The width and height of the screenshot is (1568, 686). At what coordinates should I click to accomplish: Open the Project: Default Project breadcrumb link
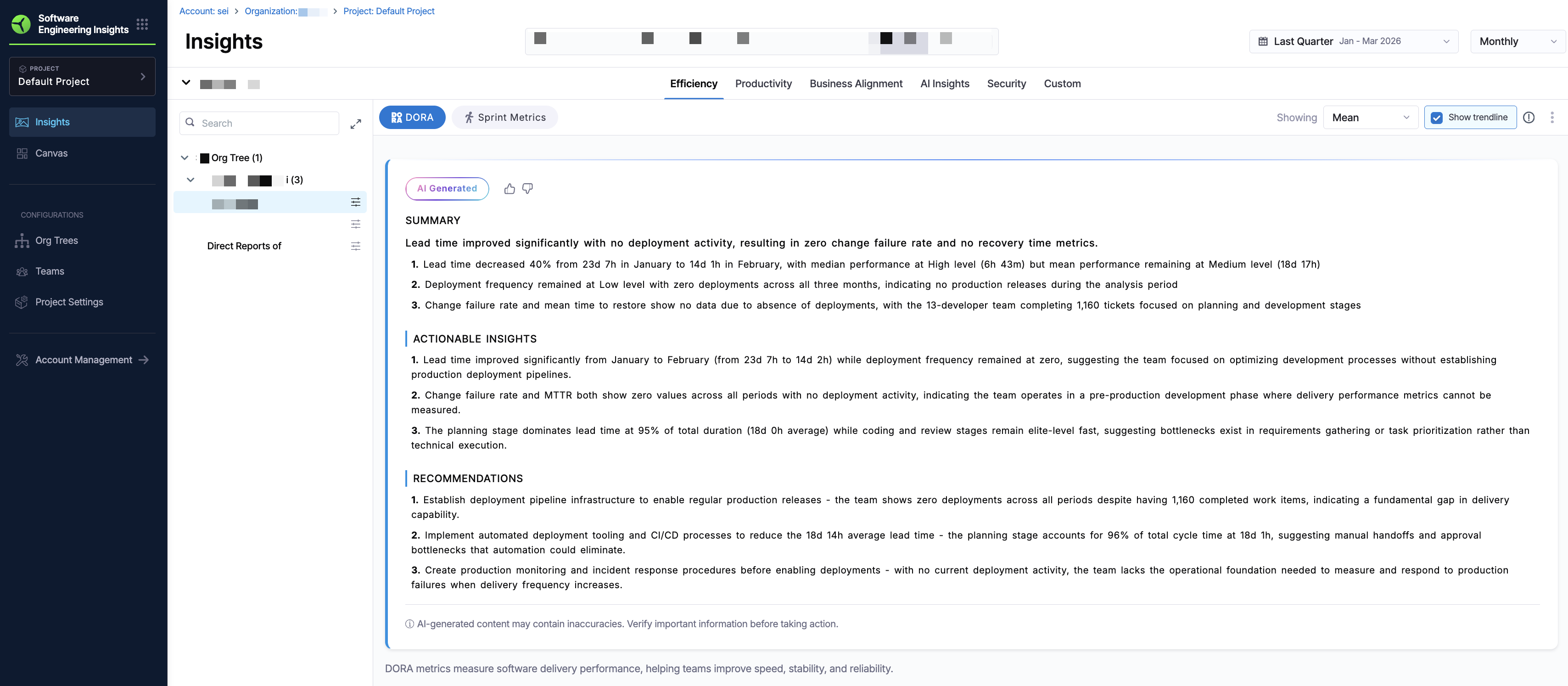click(389, 11)
